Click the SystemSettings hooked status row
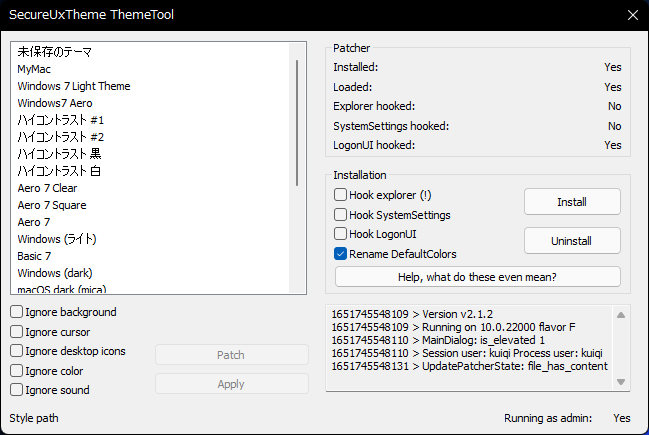The height and width of the screenshot is (435, 649). [x=477, y=126]
